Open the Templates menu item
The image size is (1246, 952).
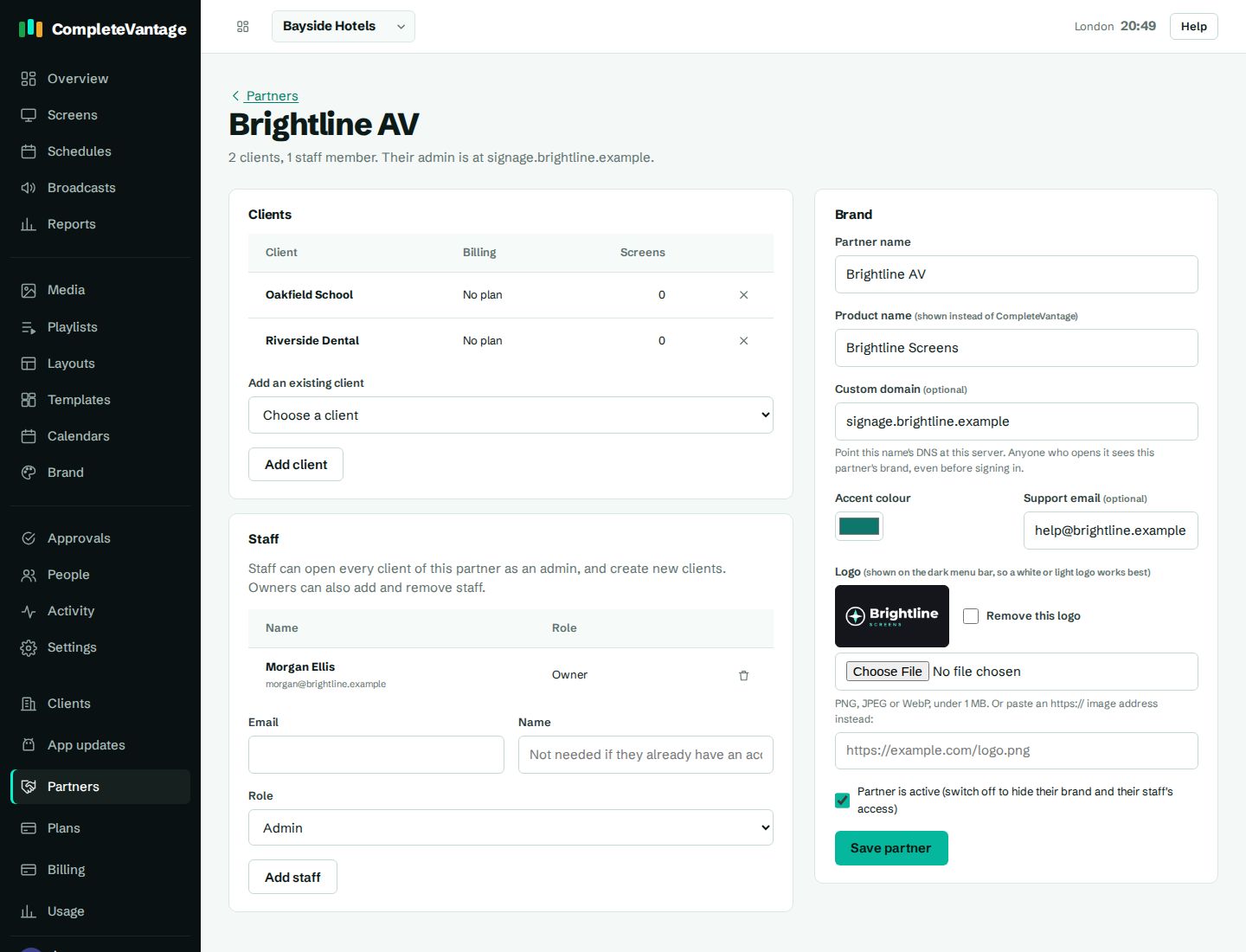click(100, 400)
